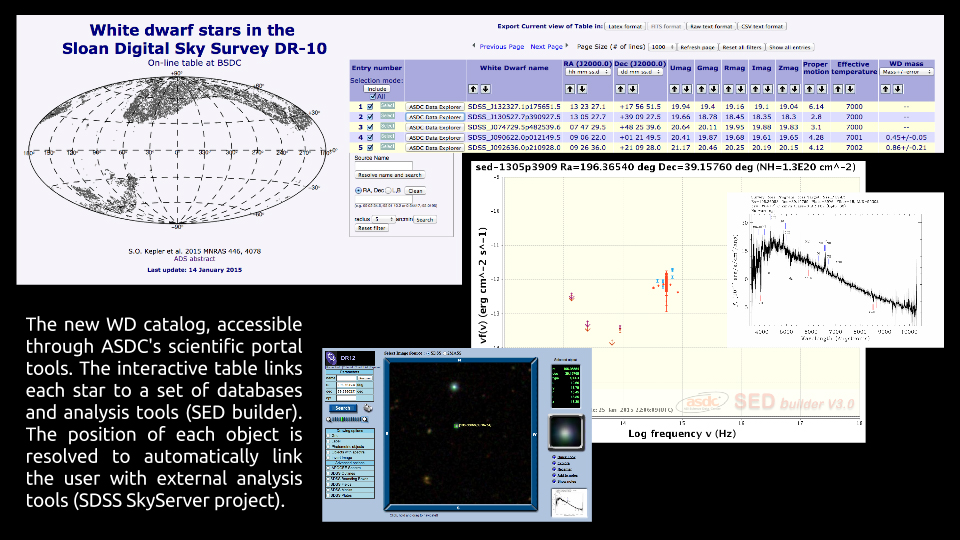Click the Clear coordinates button

coord(416,191)
